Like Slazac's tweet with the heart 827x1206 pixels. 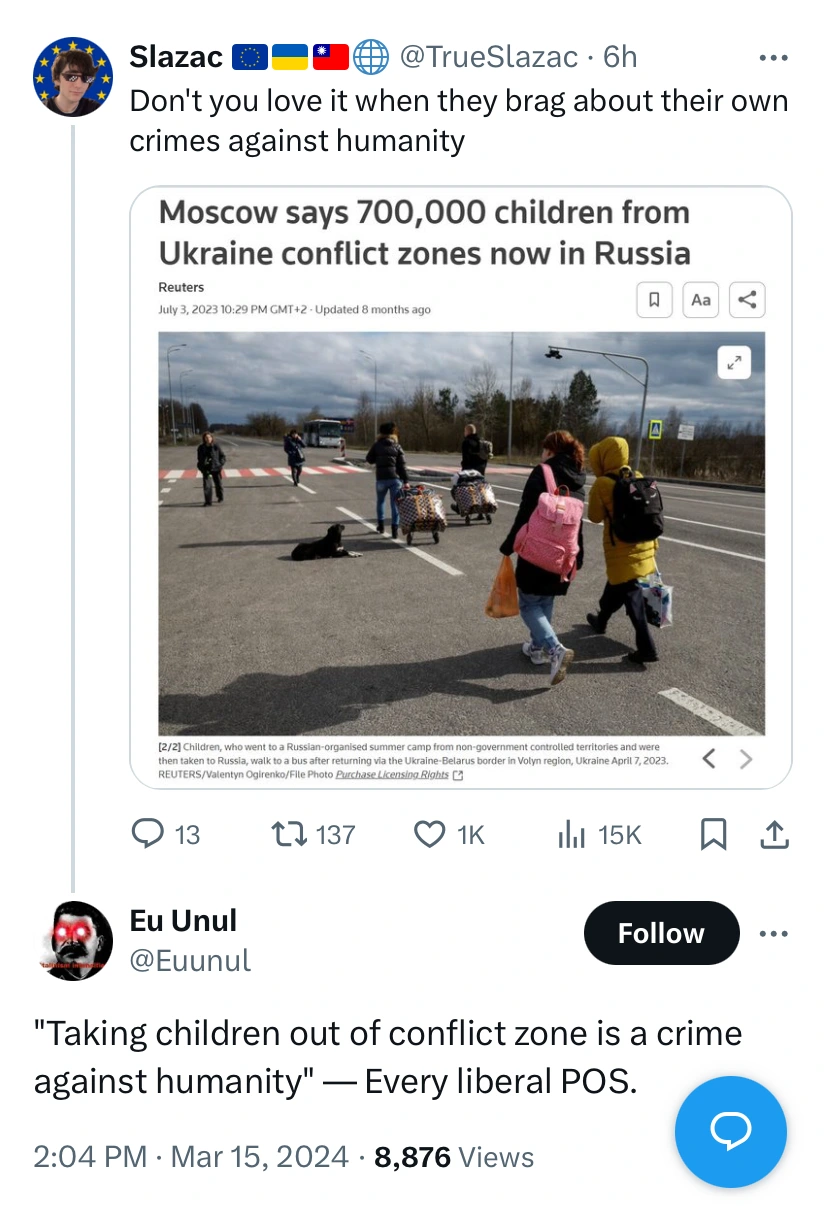coord(429,833)
